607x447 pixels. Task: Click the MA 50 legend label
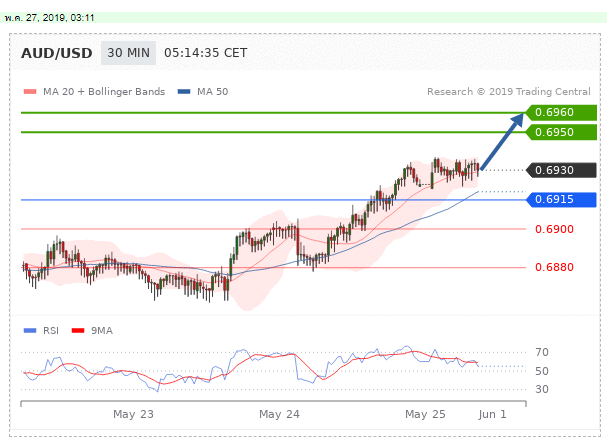point(213,92)
